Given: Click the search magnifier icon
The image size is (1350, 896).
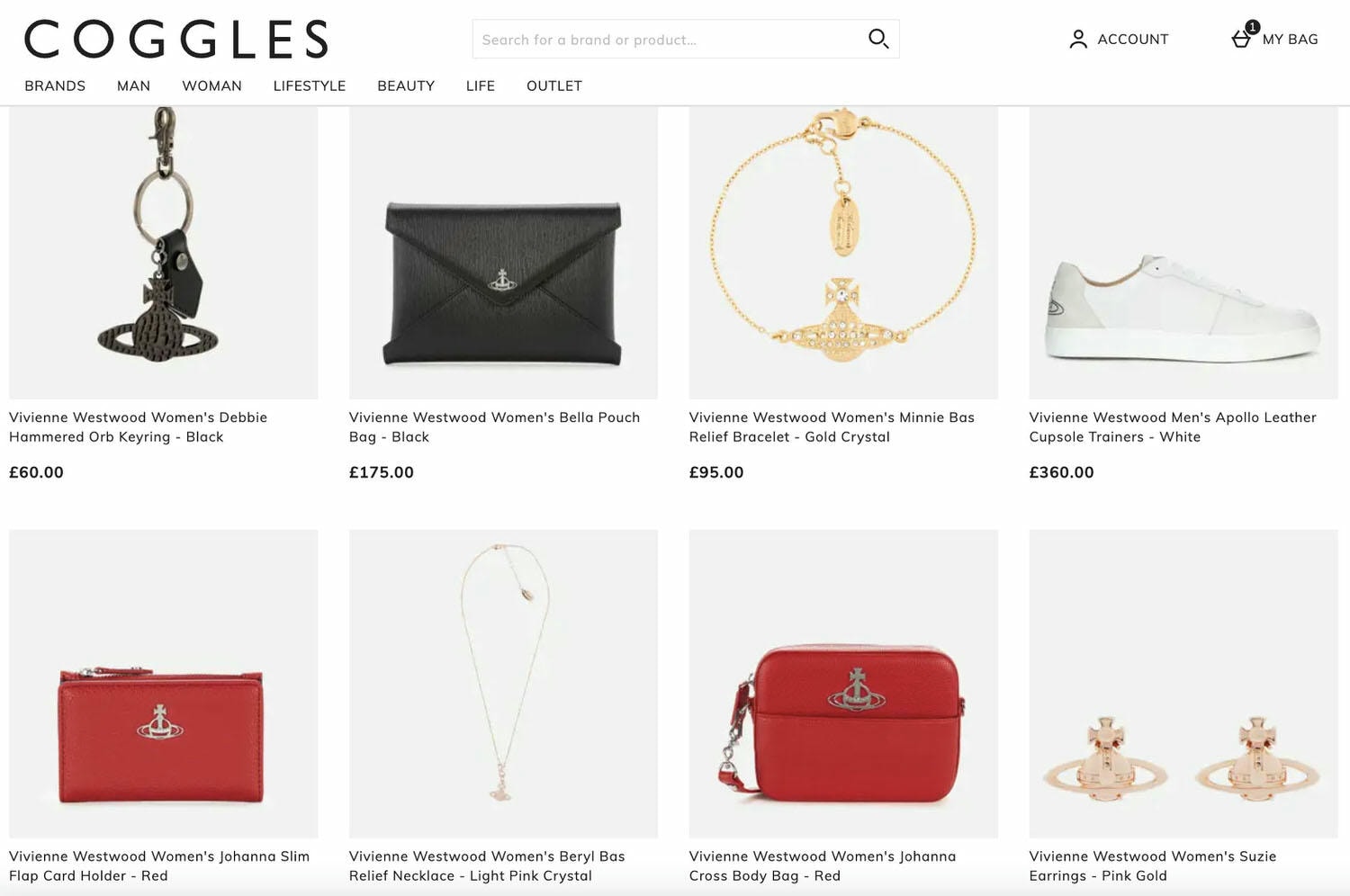Looking at the screenshot, I should (877, 39).
